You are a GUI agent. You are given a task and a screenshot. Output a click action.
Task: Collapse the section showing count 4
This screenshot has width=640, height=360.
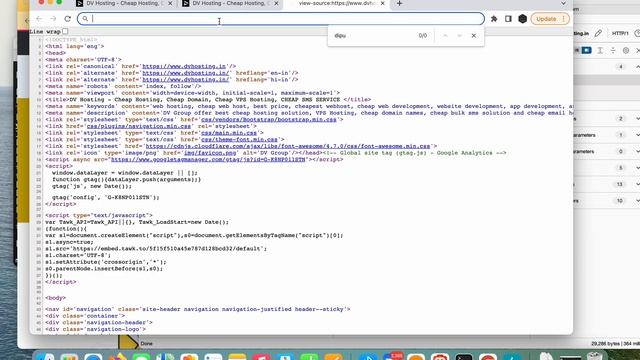point(637,67)
